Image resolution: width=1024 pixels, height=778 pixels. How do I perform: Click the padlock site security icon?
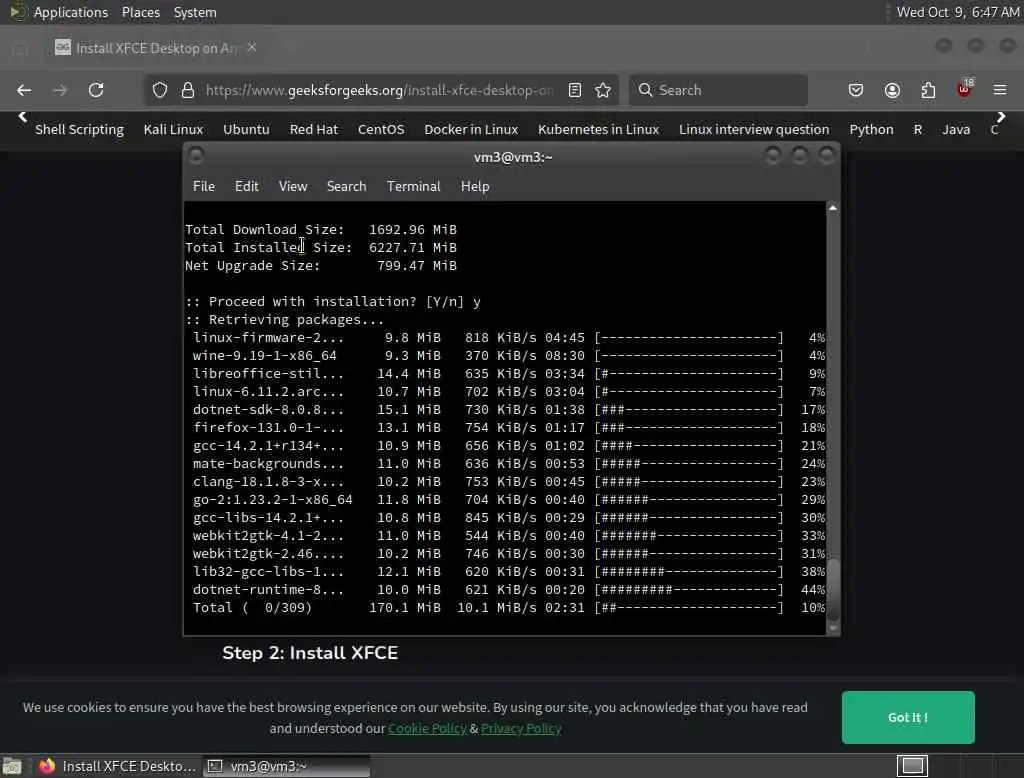point(188,90)
